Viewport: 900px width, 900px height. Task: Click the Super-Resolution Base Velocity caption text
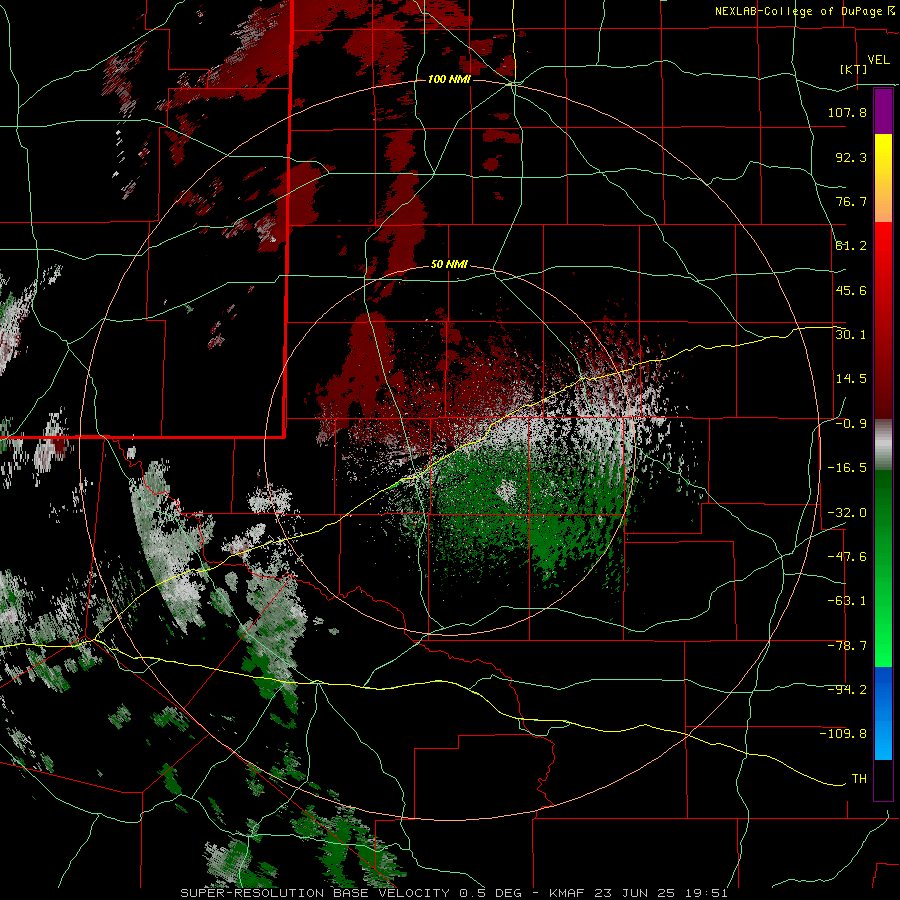[x=454, y=893]
